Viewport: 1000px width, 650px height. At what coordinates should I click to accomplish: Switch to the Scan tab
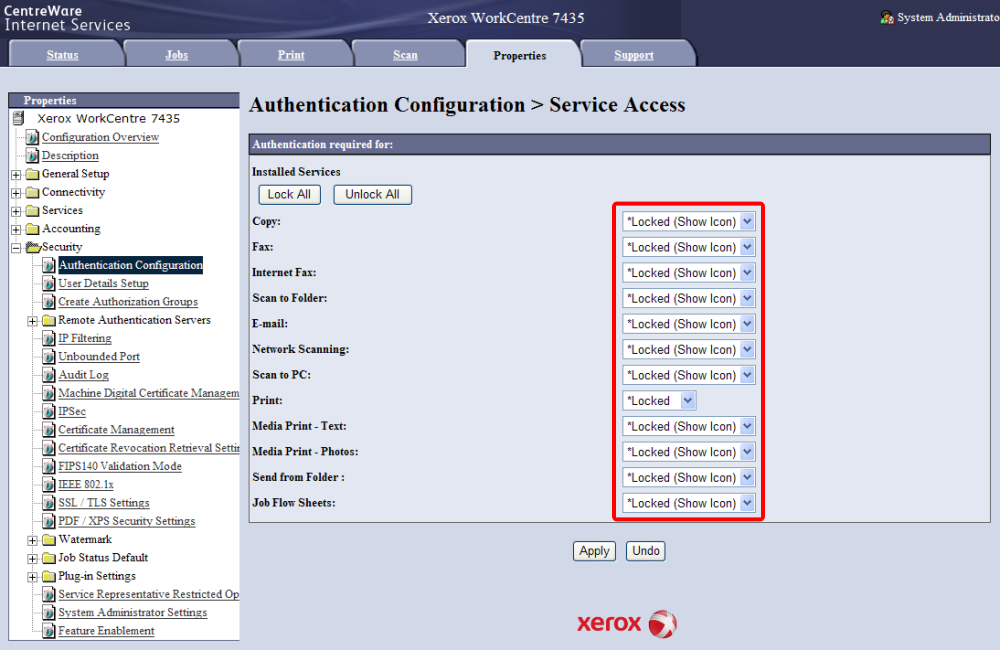pyautogui.click(x=405, y=55)
